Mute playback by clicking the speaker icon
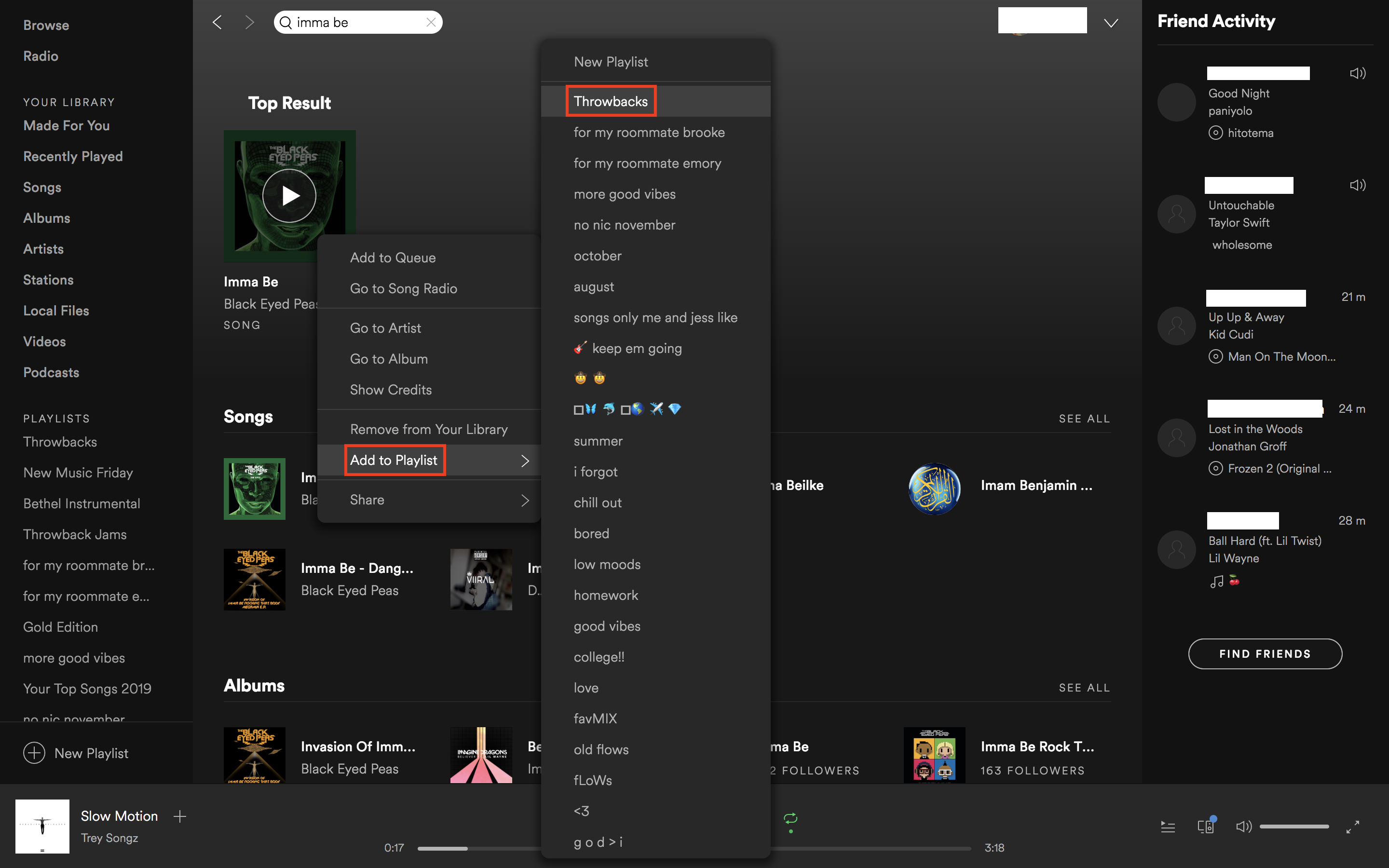 tap(1244, 827)
